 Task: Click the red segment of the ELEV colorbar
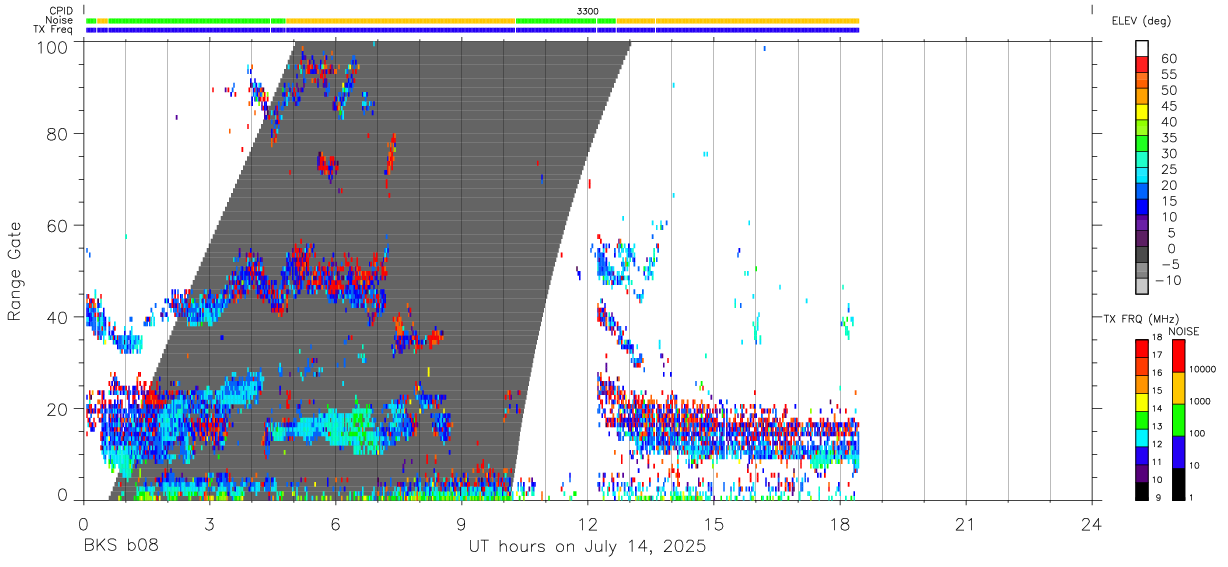coord(1142,65)
